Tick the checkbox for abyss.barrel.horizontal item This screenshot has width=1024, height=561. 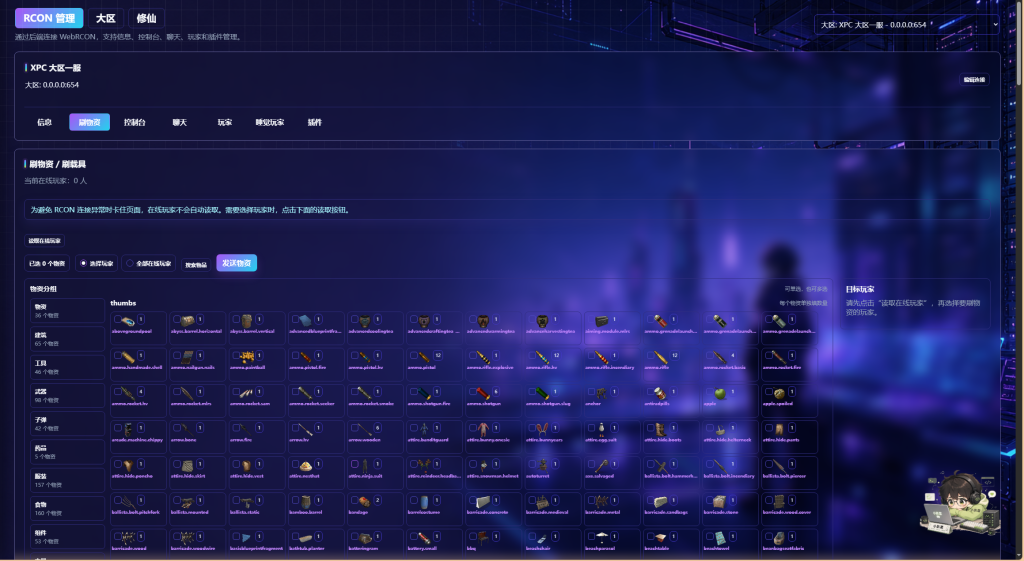(x=176, y=319)
